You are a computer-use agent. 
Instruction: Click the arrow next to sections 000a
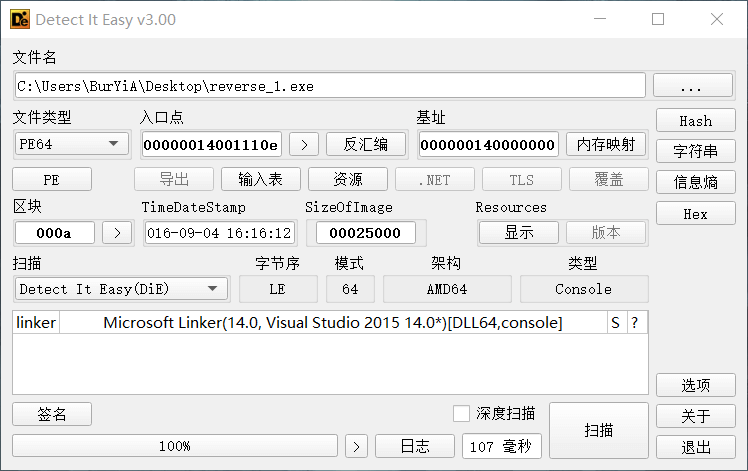click(x=117, y=233)
